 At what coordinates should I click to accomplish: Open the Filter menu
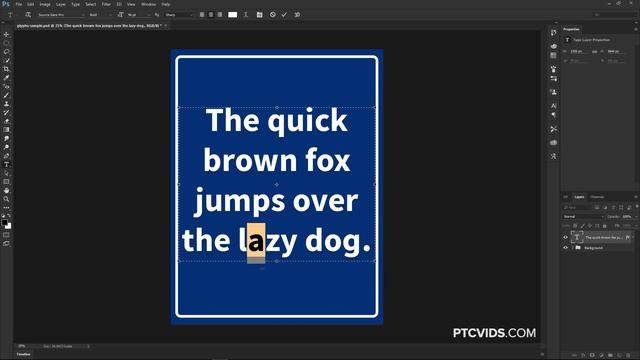point(106,4)
